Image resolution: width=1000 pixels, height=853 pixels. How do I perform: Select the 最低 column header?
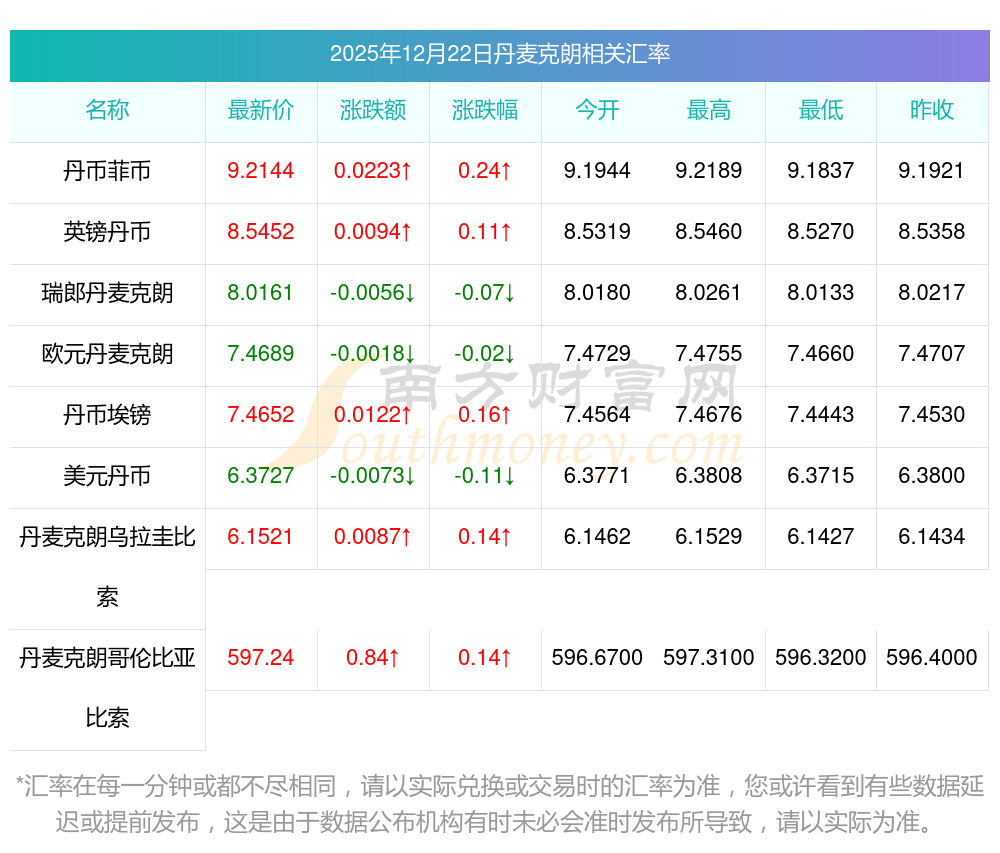click(821, 110)
